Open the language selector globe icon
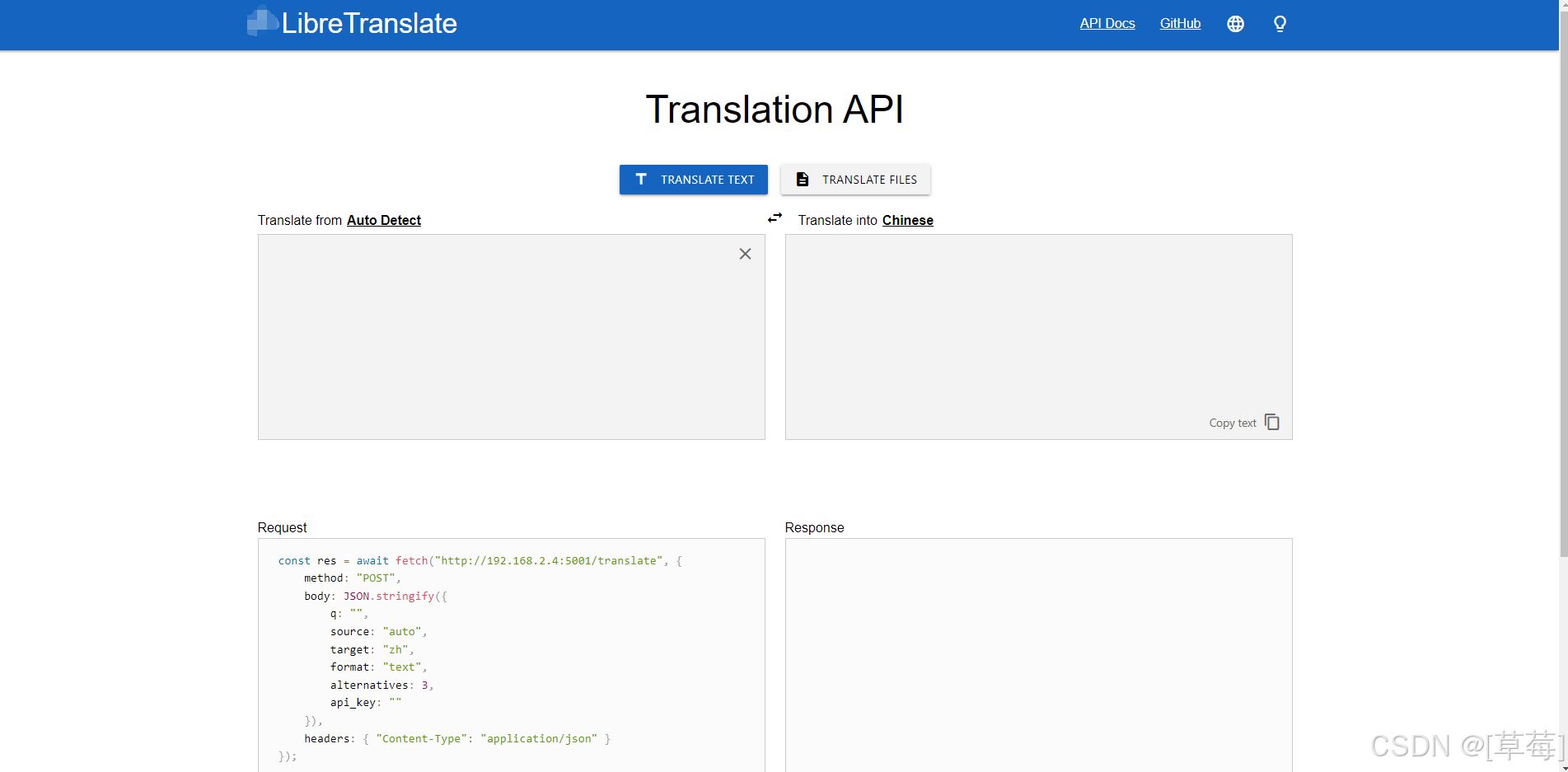This screenshot has height=772, width=1568. pos(1235,23)
